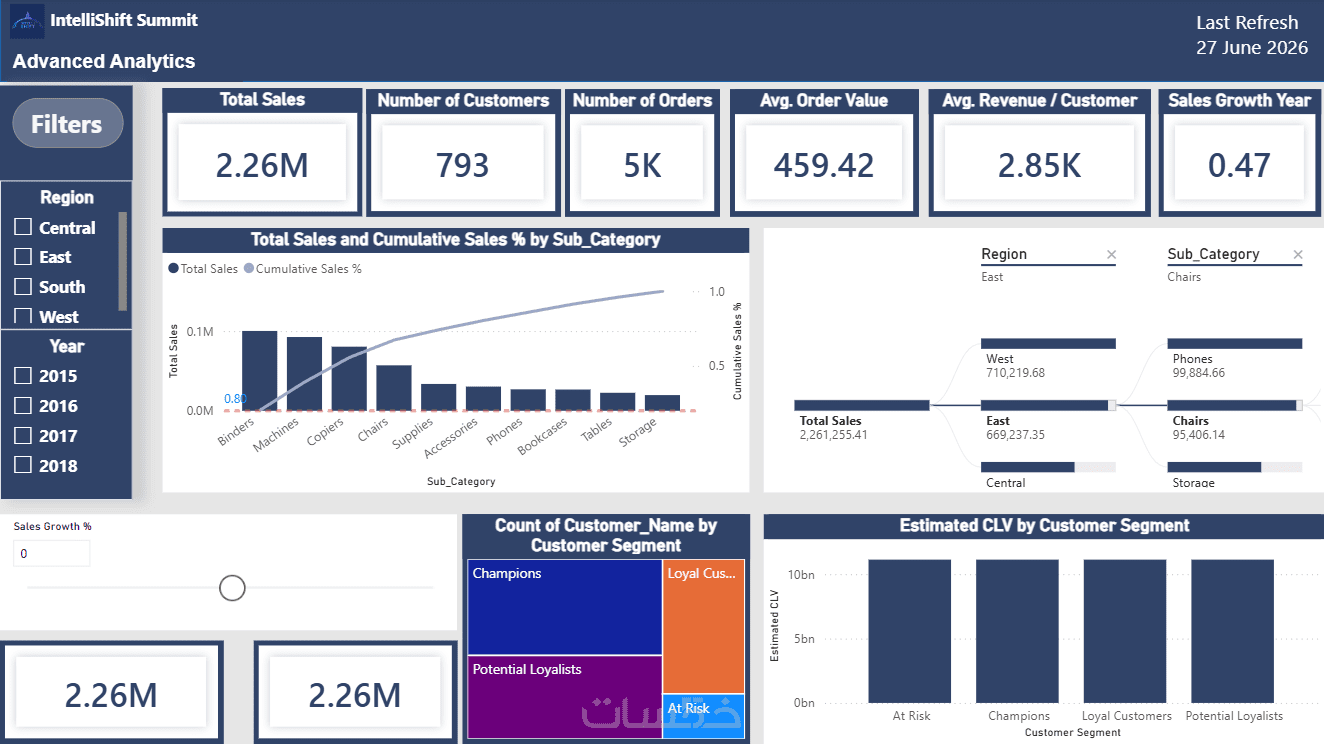This screenshot has width=1324, height=744.
Task: Expand the Chairs node in decomposition tree
Action: pos(1299,405)
